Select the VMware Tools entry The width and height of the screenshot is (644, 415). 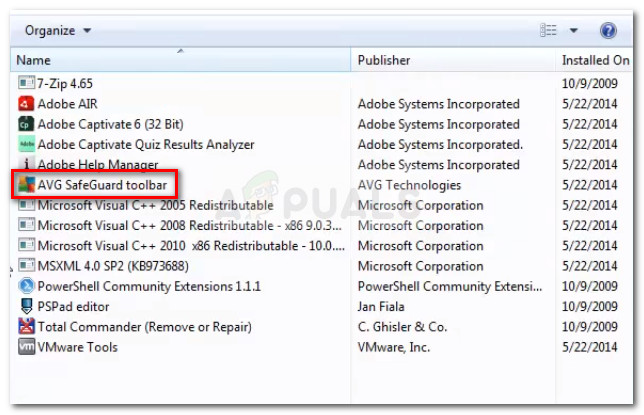click(77, 347)
